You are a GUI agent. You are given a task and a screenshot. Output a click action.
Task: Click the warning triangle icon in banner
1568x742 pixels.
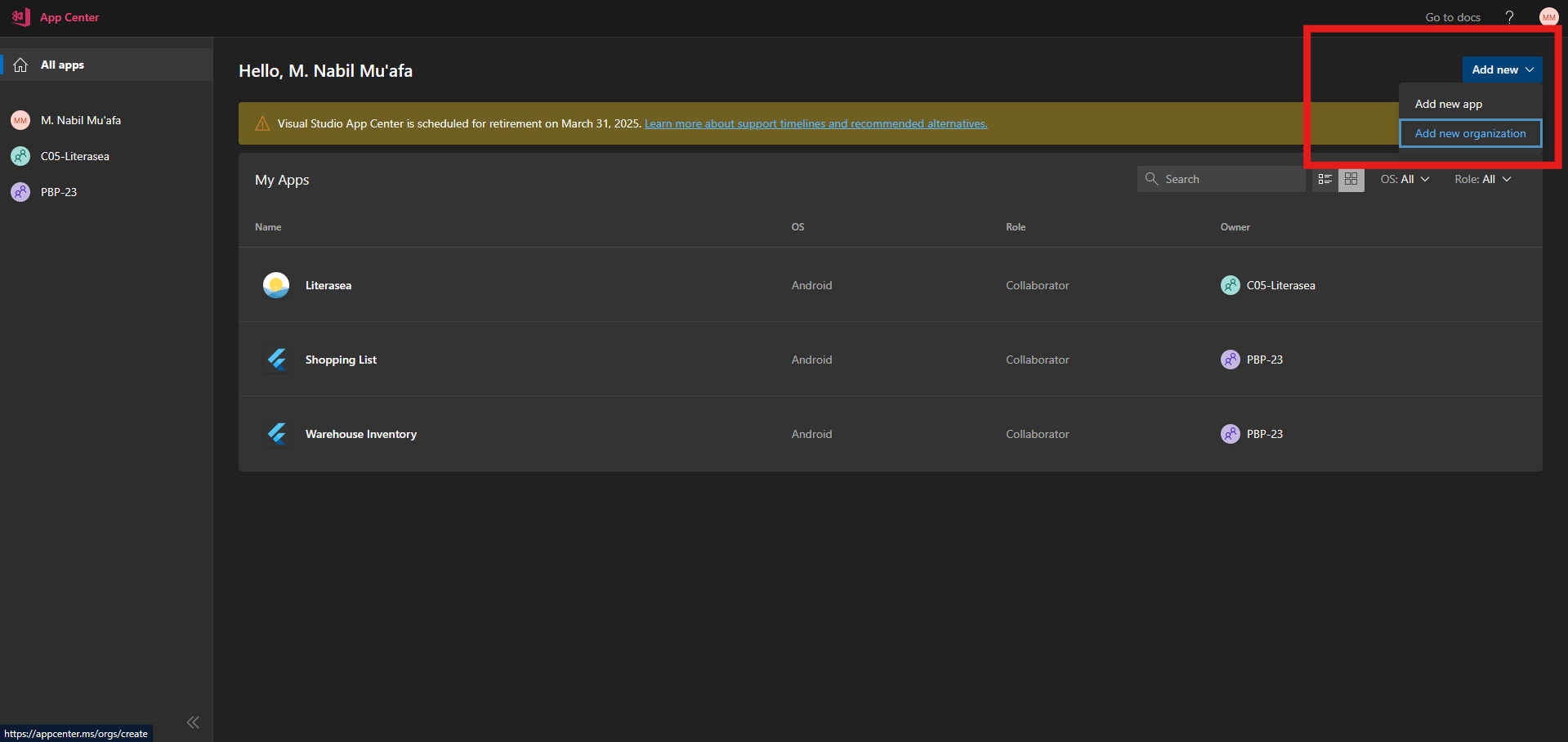262,123
